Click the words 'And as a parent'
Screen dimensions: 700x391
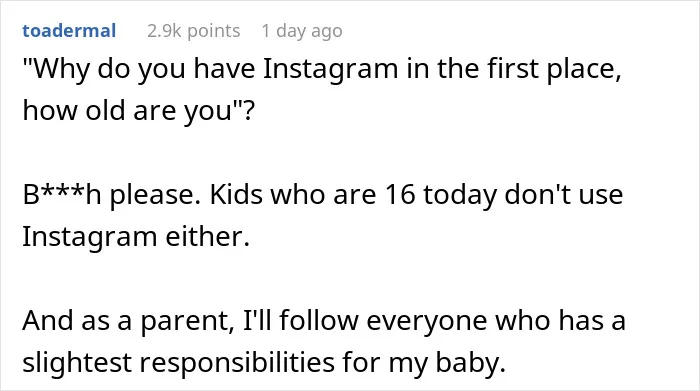(128, 320)
